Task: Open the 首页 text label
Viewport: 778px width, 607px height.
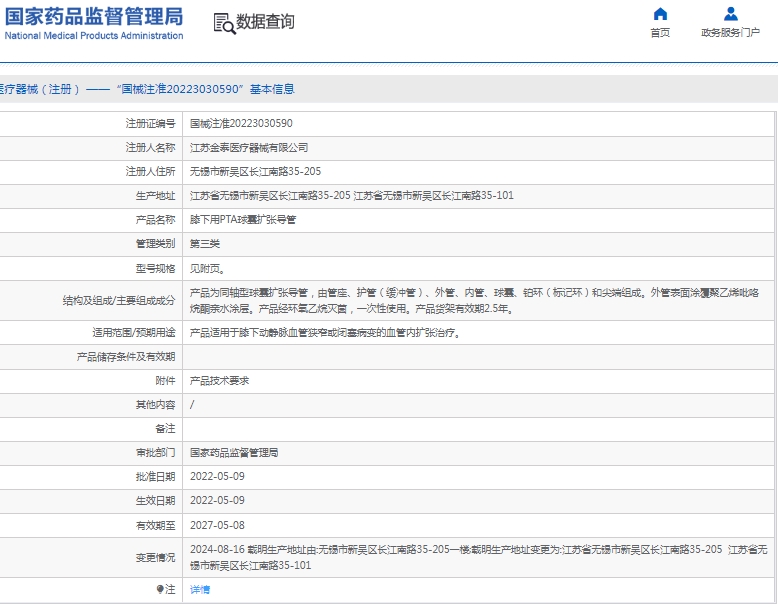Action: pyautogui.click(x=660, y=32)
